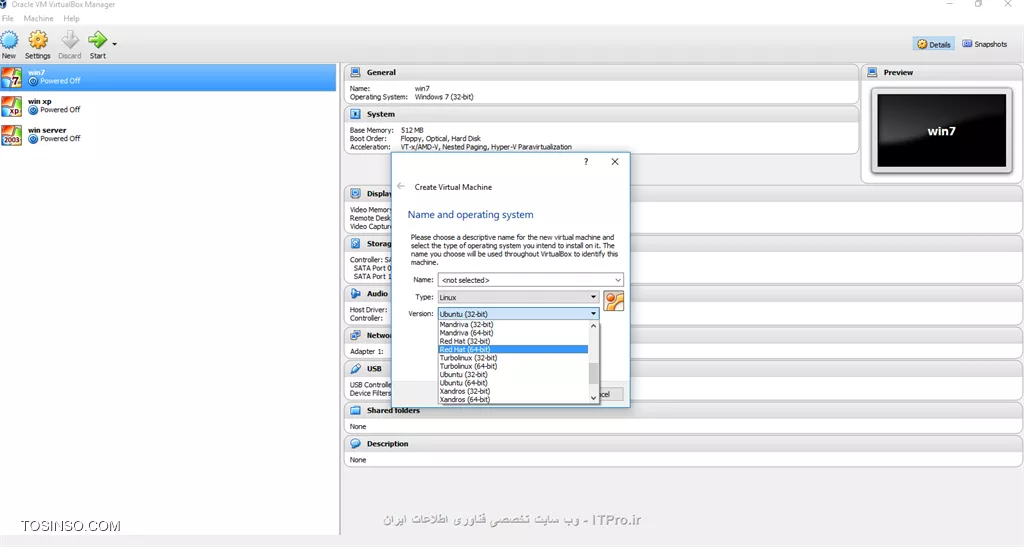Image resolution: width=1024 pixels, height=547 pixels.
Task: Choose Mandriva (64-bit) from the version list
Action: [x=513, y=333]
